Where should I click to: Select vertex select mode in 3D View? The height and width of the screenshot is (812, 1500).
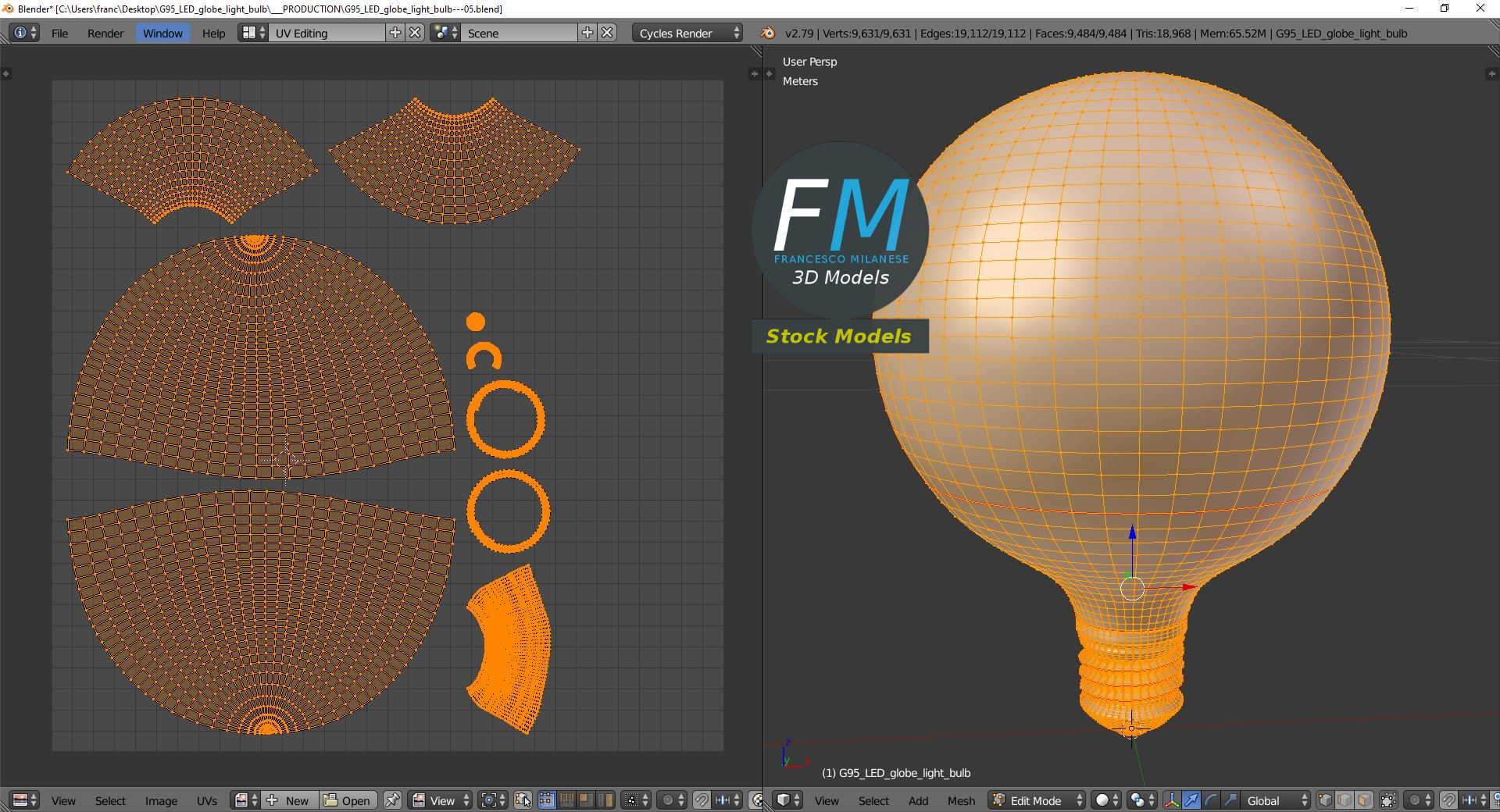(x=1325, y=800)
